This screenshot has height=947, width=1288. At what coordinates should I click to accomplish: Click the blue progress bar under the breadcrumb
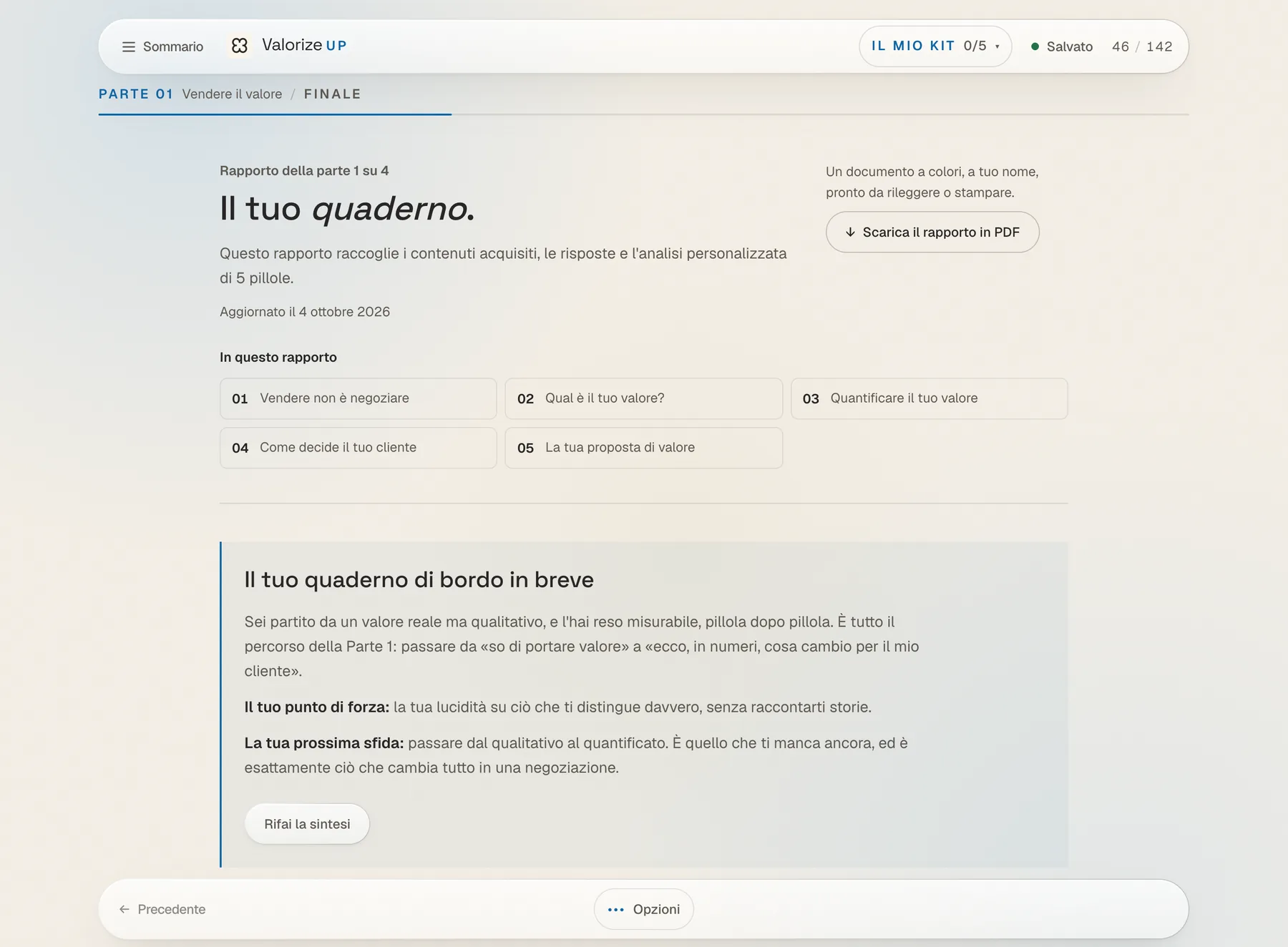[x=275, y=114]
